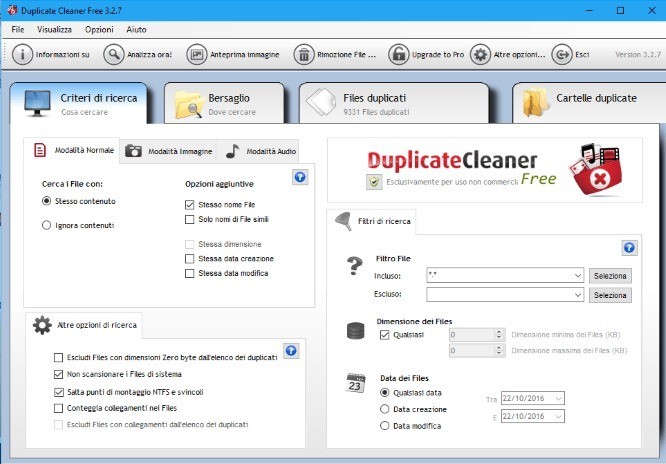Open the Tra date picker dropdown
666x464 pixels.
[x=559, y=399]
